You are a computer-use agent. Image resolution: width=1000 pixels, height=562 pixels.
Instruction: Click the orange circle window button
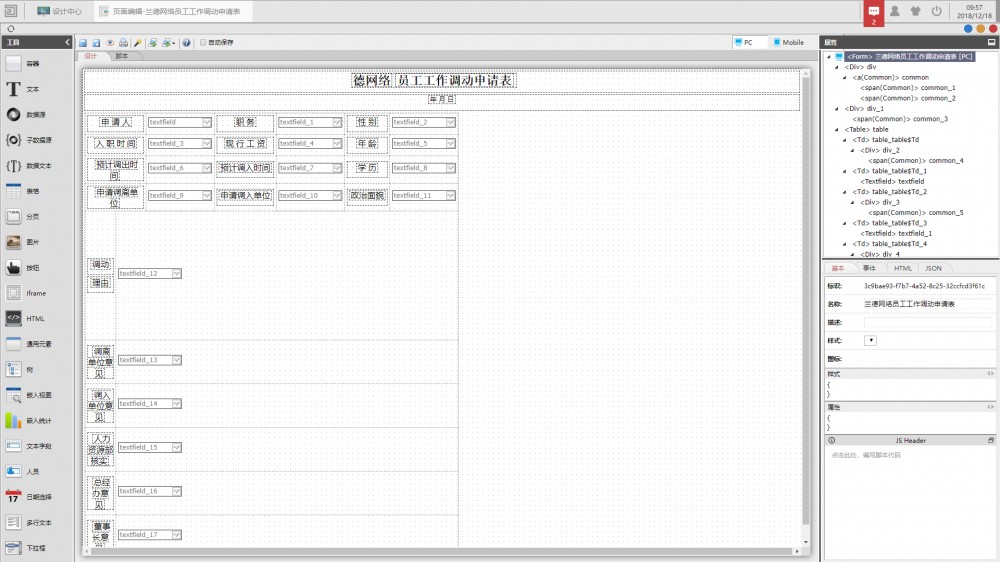coord(980,29)
